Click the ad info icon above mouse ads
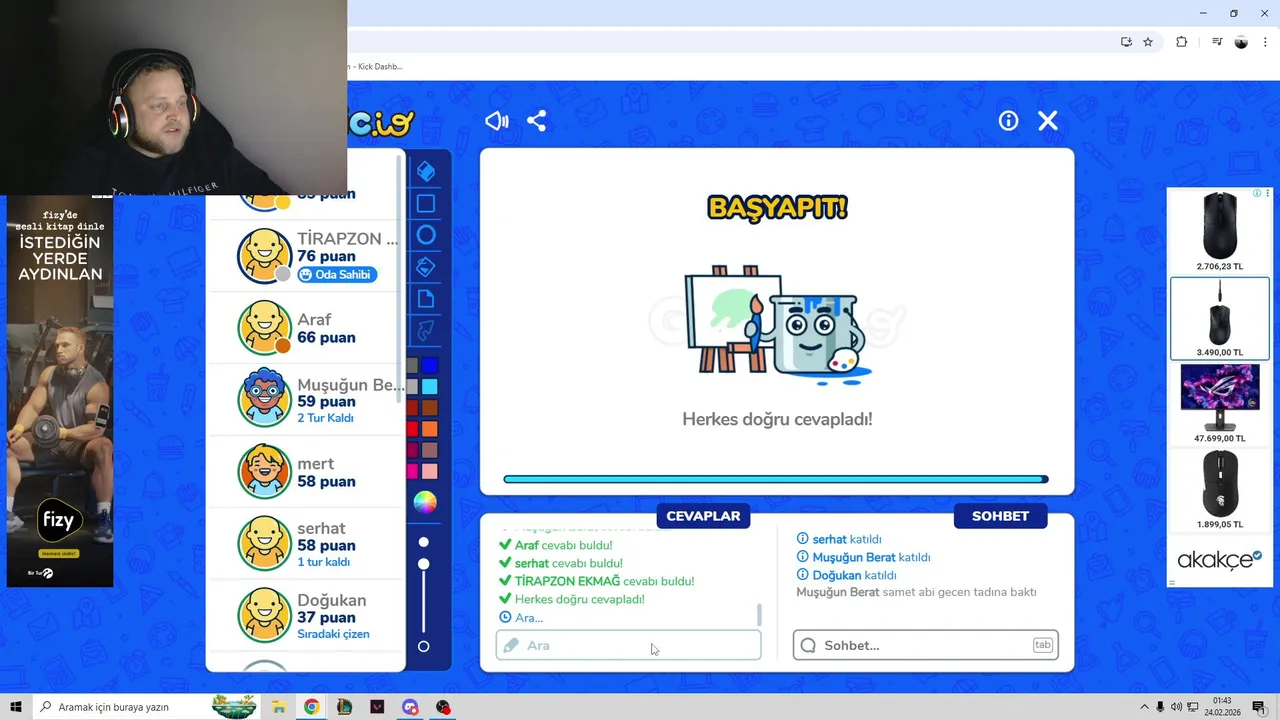 [1257, 193]
